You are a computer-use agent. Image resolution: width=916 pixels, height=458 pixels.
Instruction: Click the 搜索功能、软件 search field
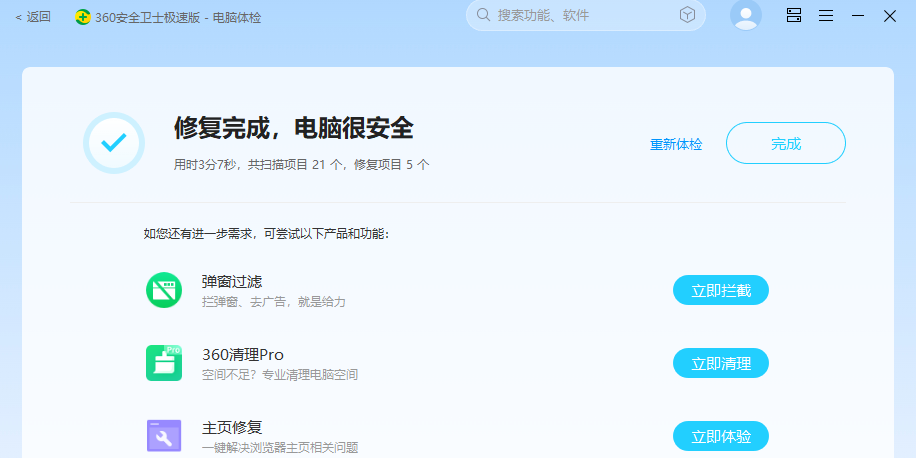(x=580, y=15)
